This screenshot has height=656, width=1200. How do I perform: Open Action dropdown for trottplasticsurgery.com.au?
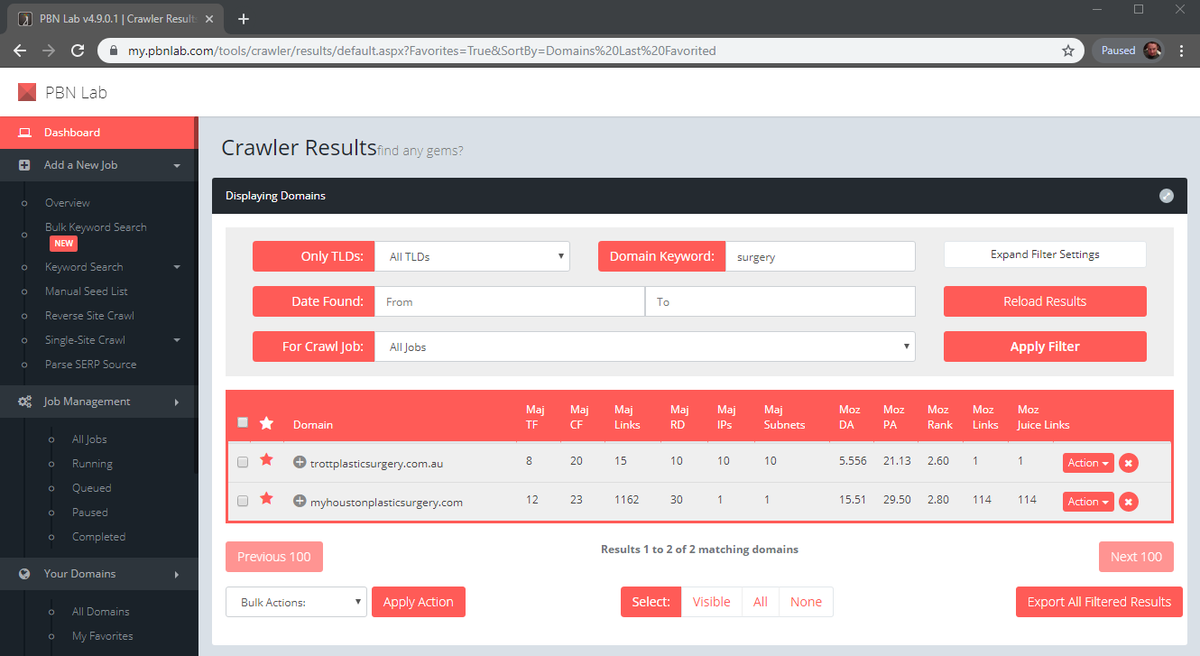[x=1088, y=463]
